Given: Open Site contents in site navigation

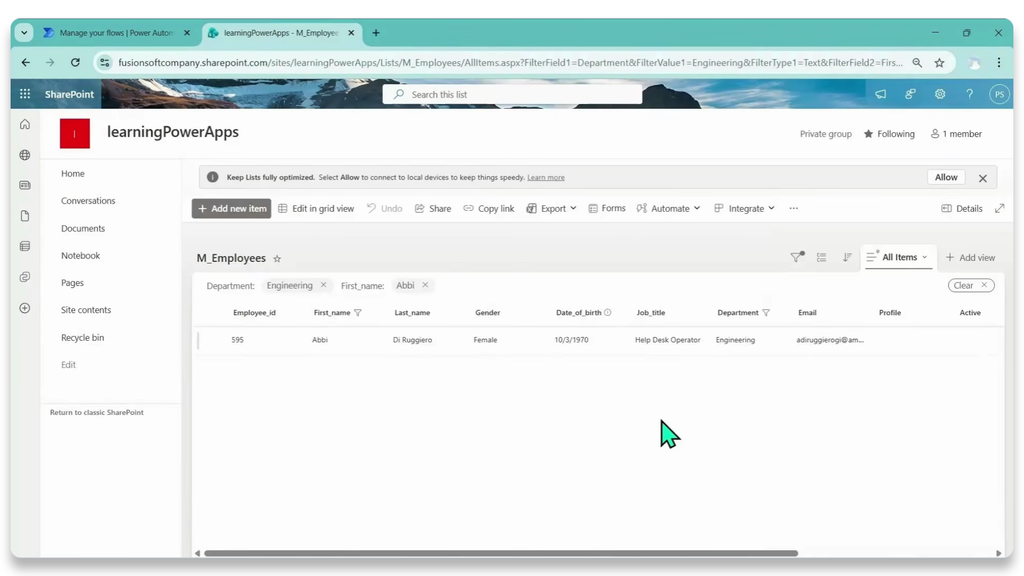Looking at the screenshot, I should pyautogui.click(x=86, y=310).
